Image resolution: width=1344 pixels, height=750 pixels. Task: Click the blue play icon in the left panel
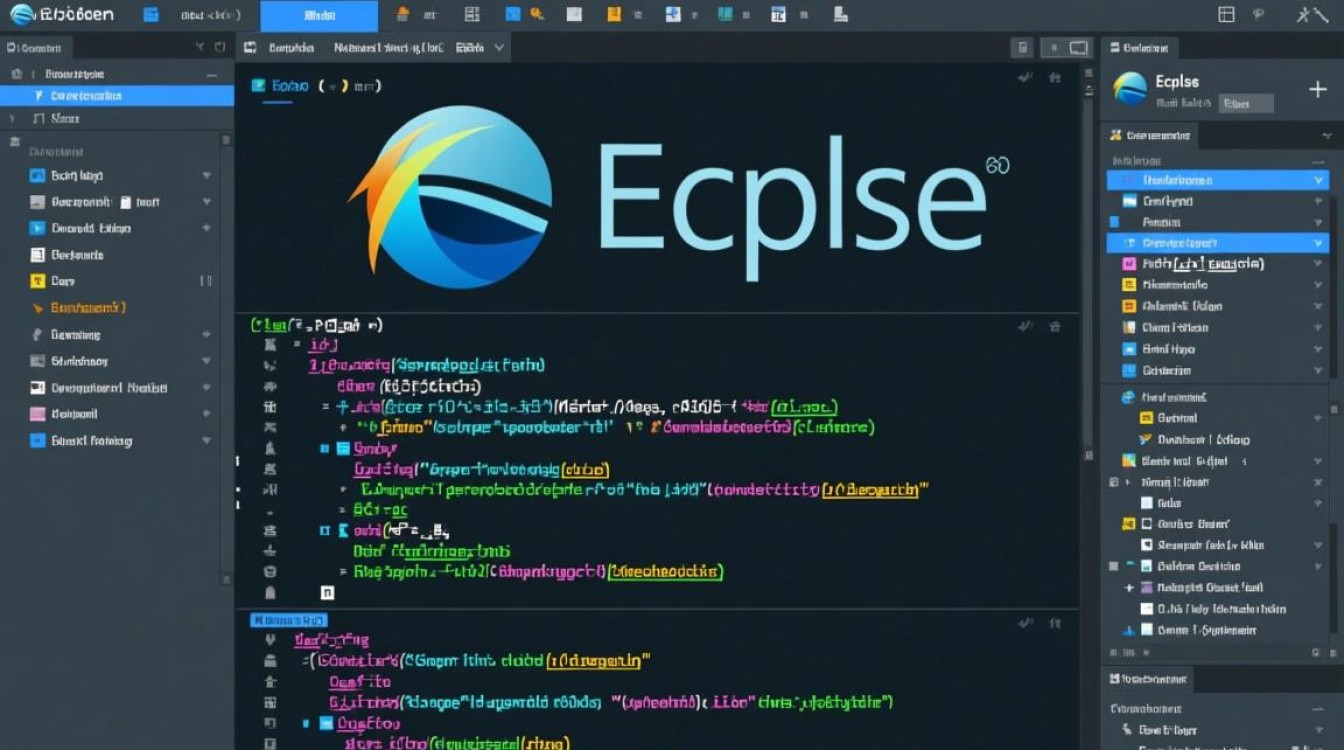click(x=36, y=227)
